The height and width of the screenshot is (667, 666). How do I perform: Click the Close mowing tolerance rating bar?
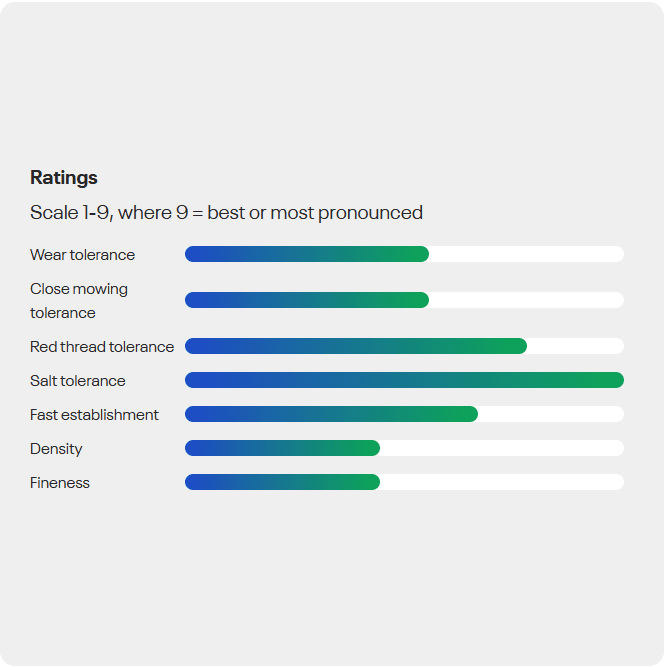coord(307,300)
